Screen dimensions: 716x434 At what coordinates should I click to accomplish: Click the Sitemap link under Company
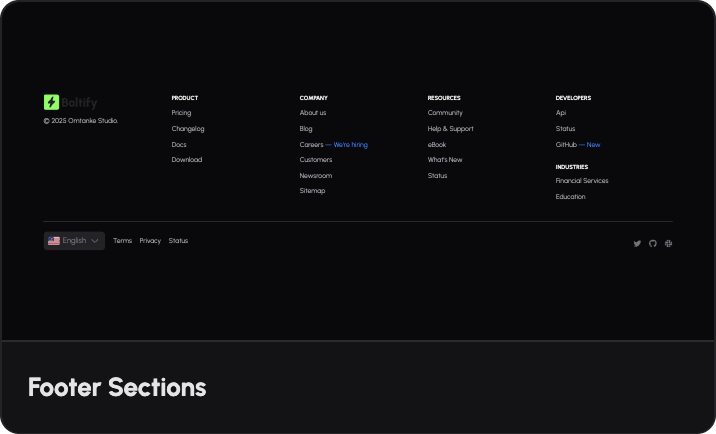[312, 191]
